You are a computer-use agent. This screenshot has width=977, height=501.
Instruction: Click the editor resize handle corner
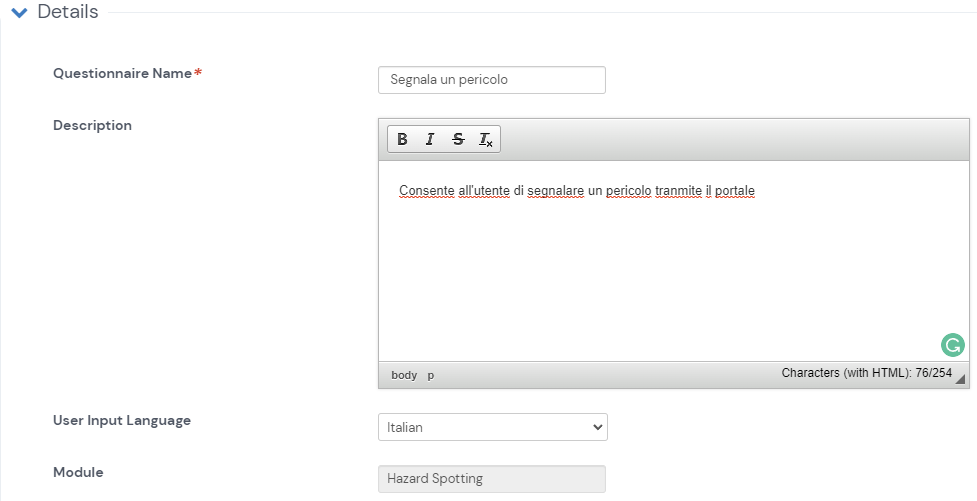tap(961, 379)
